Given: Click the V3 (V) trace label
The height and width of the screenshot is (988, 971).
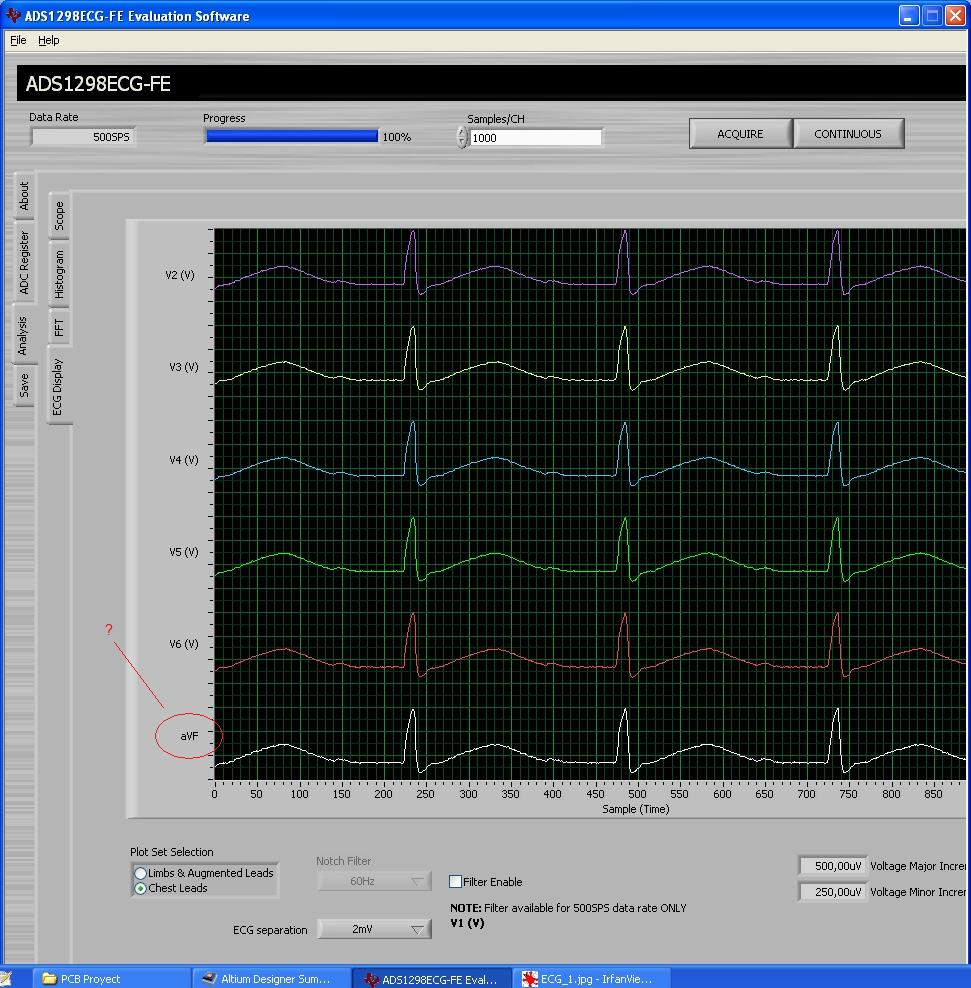Looking at the screenshot, I should click(x=183, y=367).
